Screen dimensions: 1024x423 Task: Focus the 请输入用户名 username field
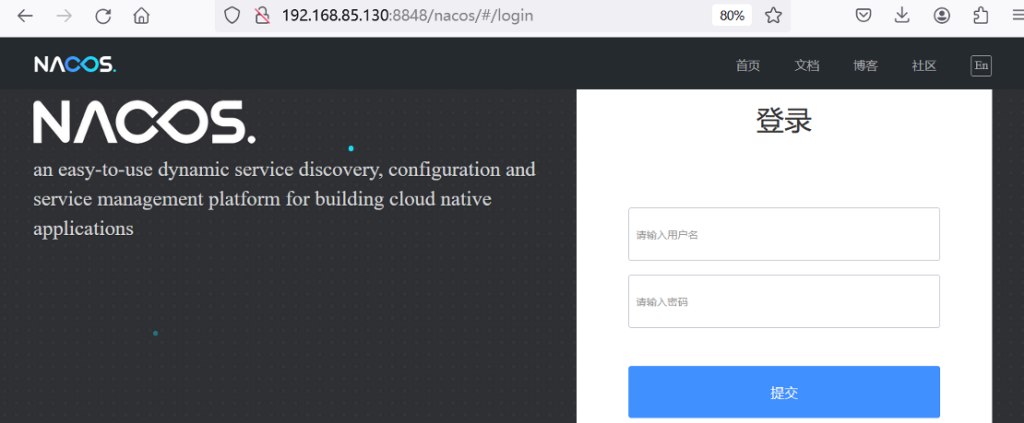click(784, 234)
